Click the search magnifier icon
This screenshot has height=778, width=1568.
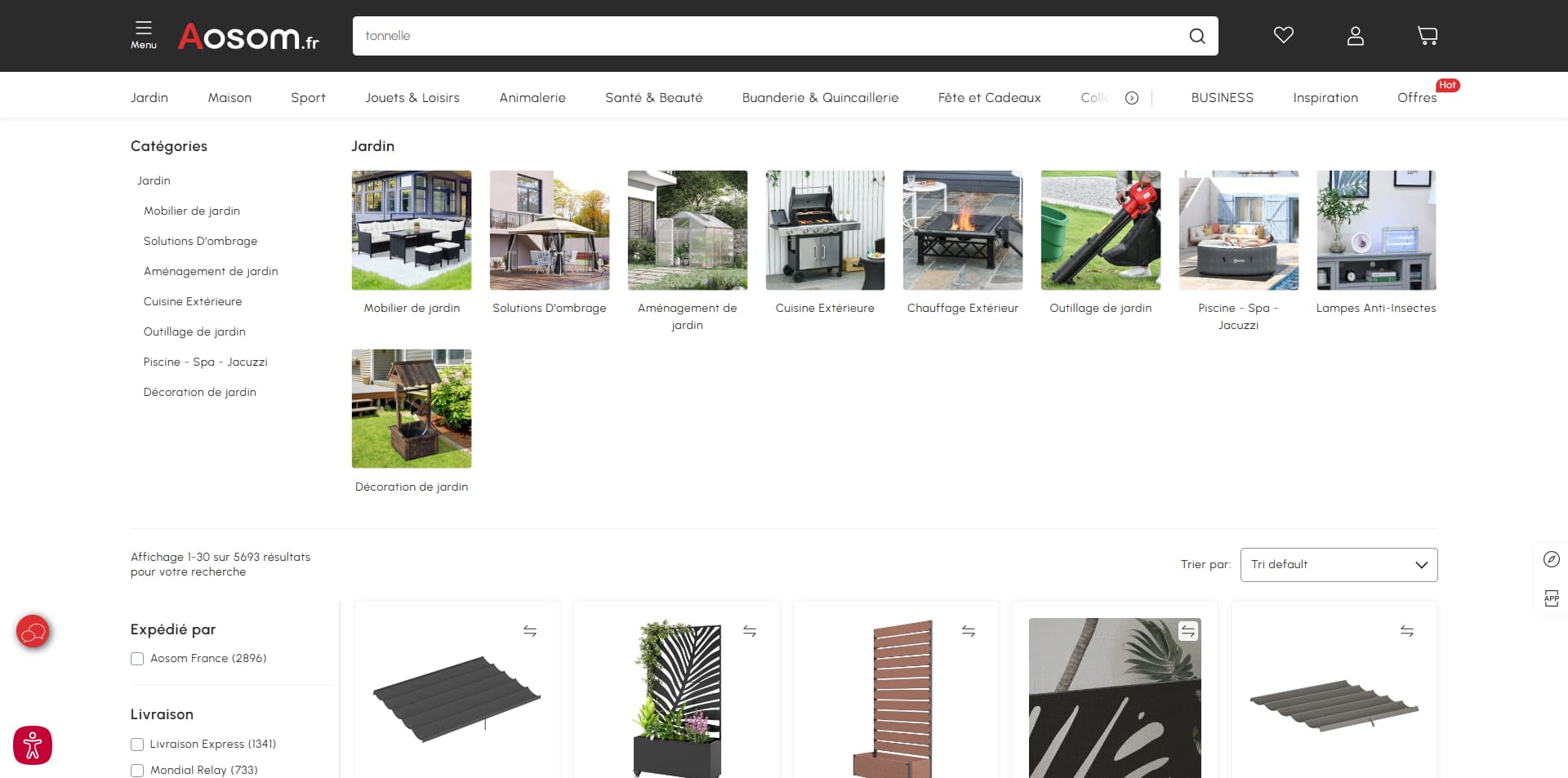coord(1196,36)
